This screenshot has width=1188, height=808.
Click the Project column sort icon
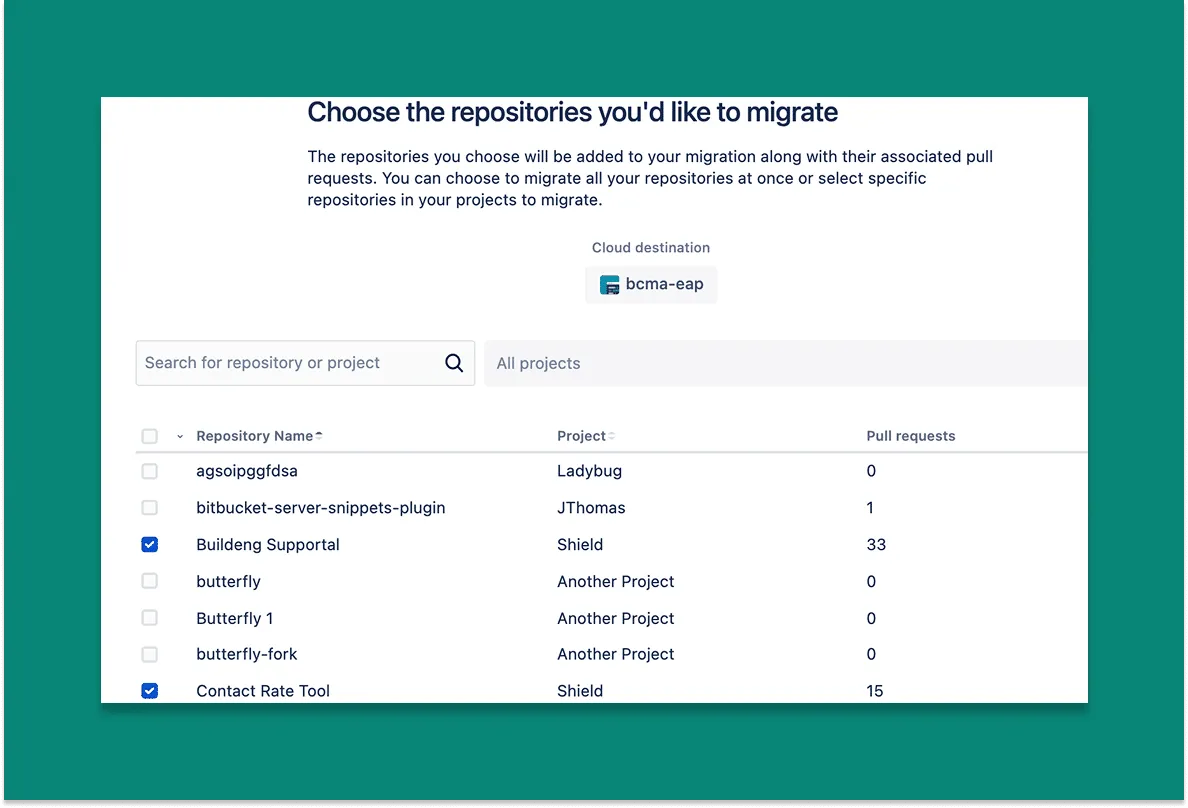(x=612, y=436)
